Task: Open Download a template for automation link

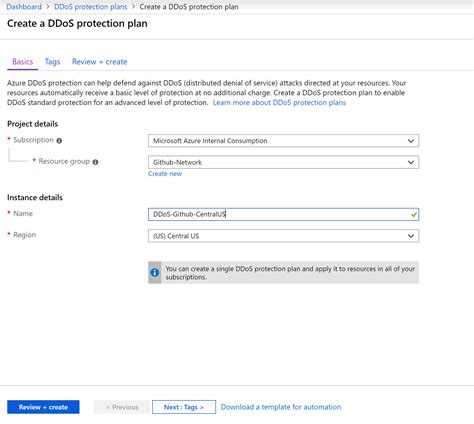Action: coord(281,407)
